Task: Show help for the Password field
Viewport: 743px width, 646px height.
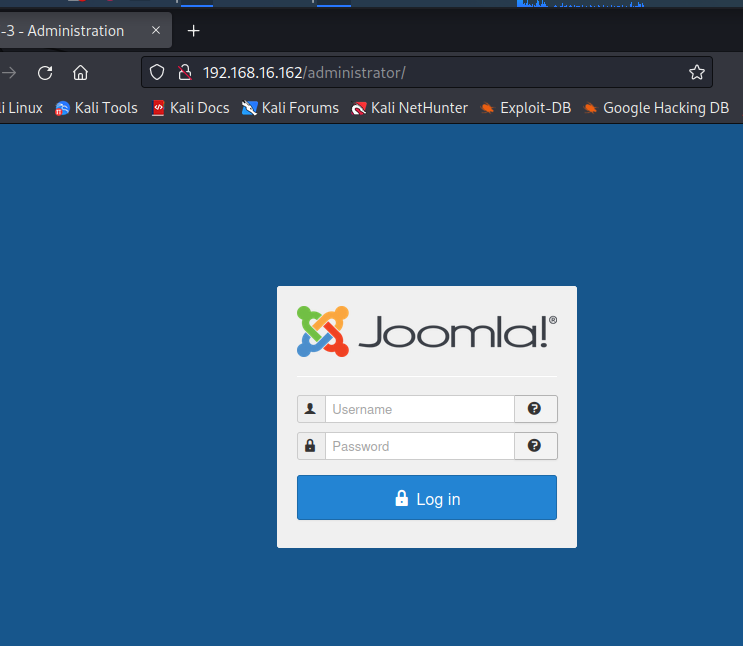Action: 535,446
